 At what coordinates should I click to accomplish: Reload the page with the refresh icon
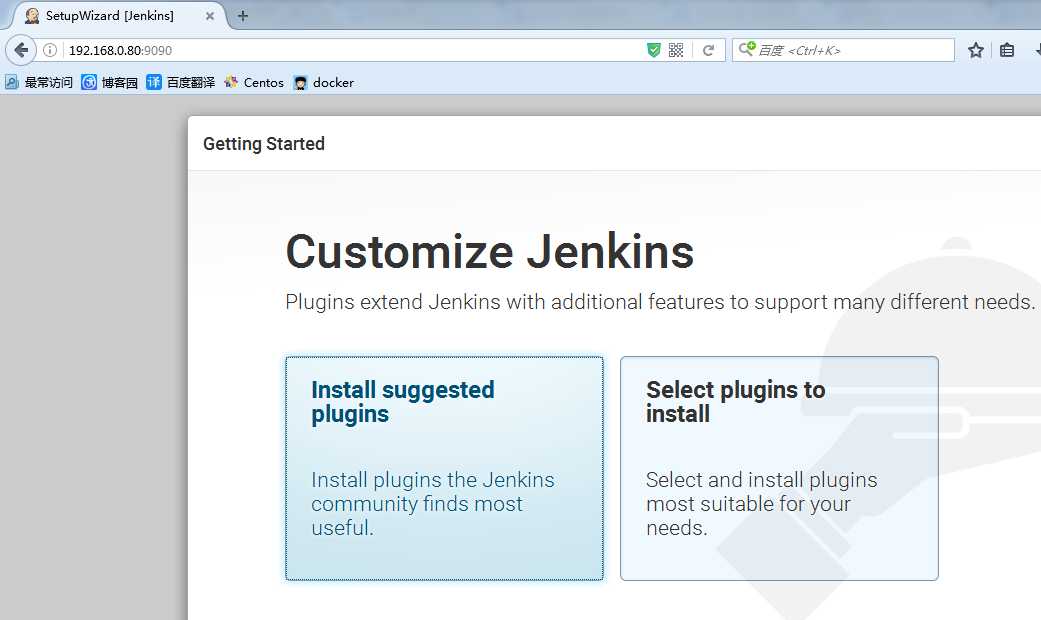(x=708, y=50)
